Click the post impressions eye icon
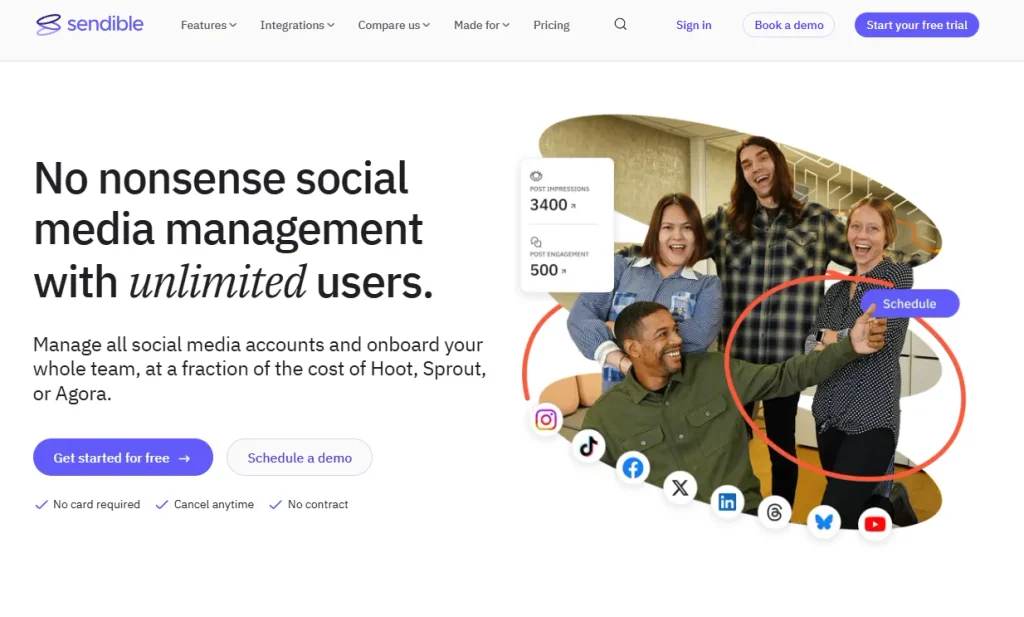This screenshot has height=617, width=1024. [536, 176]
